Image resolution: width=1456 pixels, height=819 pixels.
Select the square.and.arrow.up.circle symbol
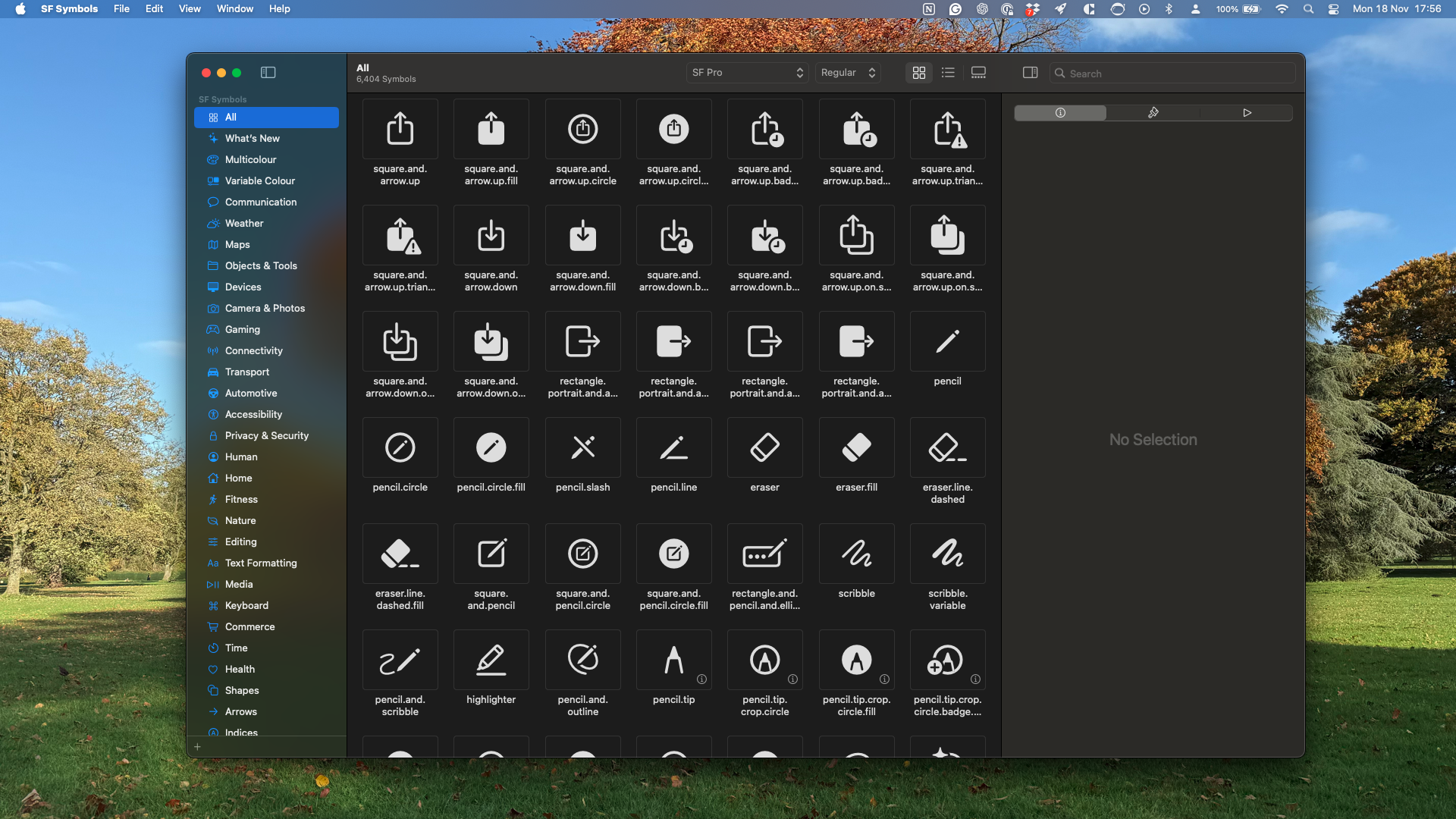click(x=582, y=129)
